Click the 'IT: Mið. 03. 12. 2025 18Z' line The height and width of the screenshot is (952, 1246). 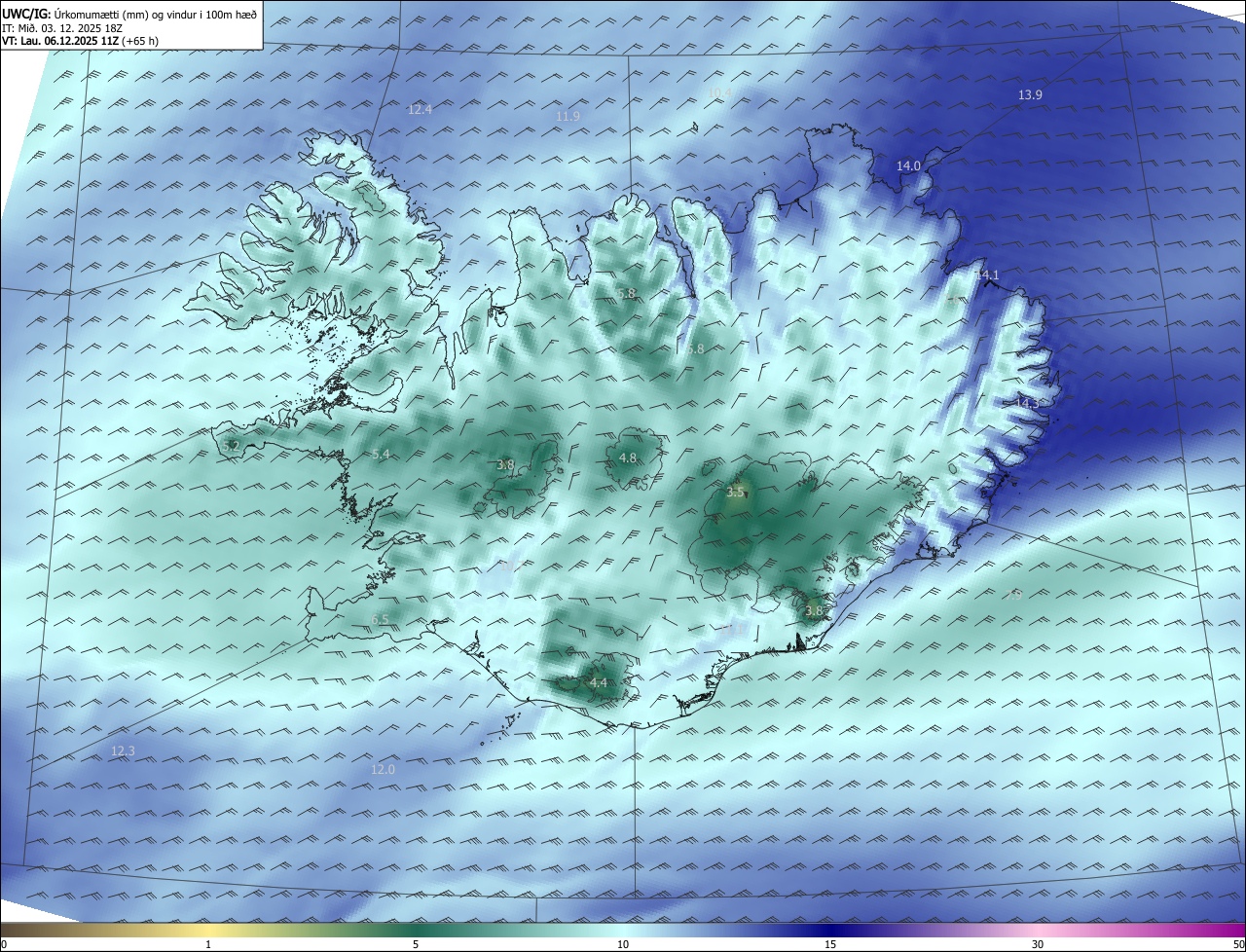click(x=60, y=28)
